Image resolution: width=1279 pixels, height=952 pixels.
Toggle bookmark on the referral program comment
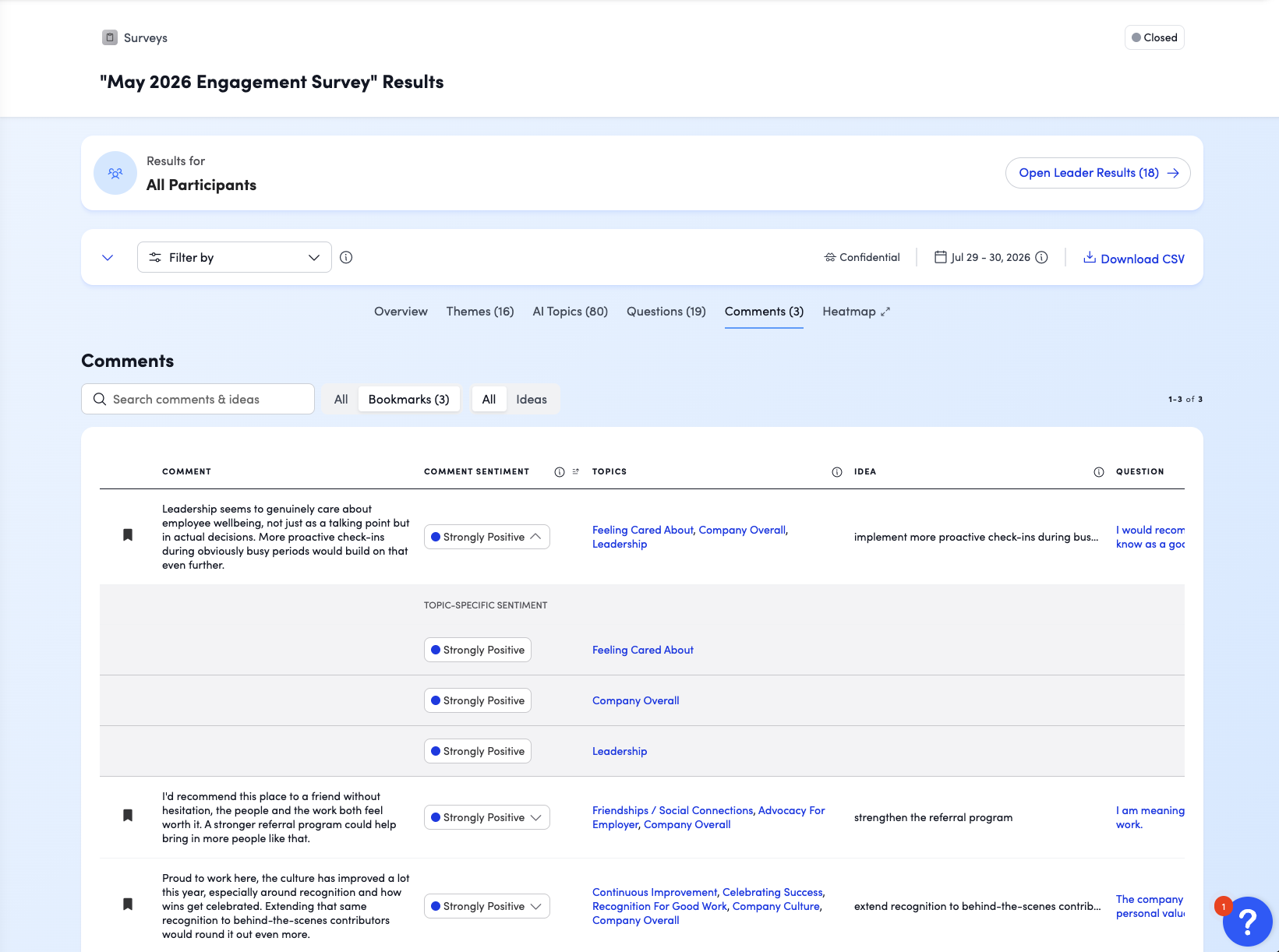pyautogui.click(x=128, y=815)
